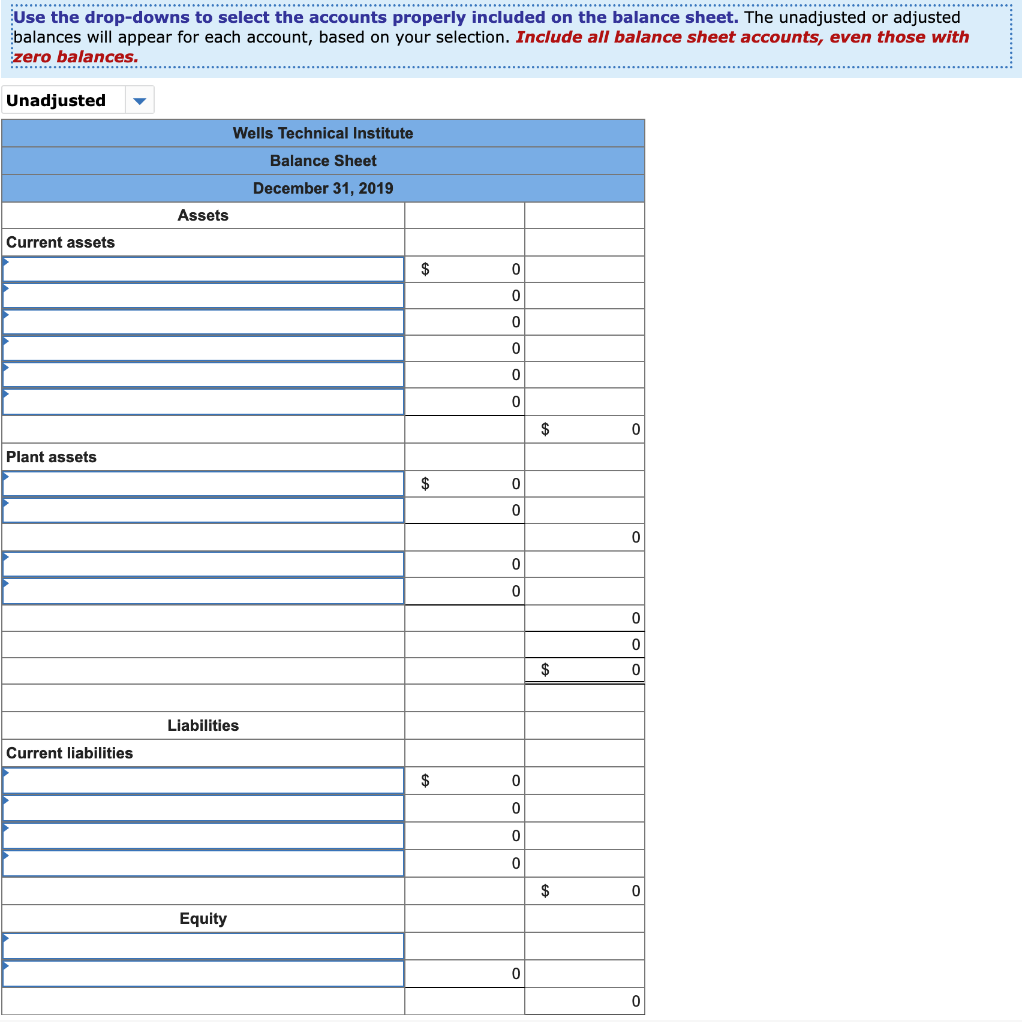Click the Assets section heading
1022x1024 pixels.
click(x=203, y=215)
